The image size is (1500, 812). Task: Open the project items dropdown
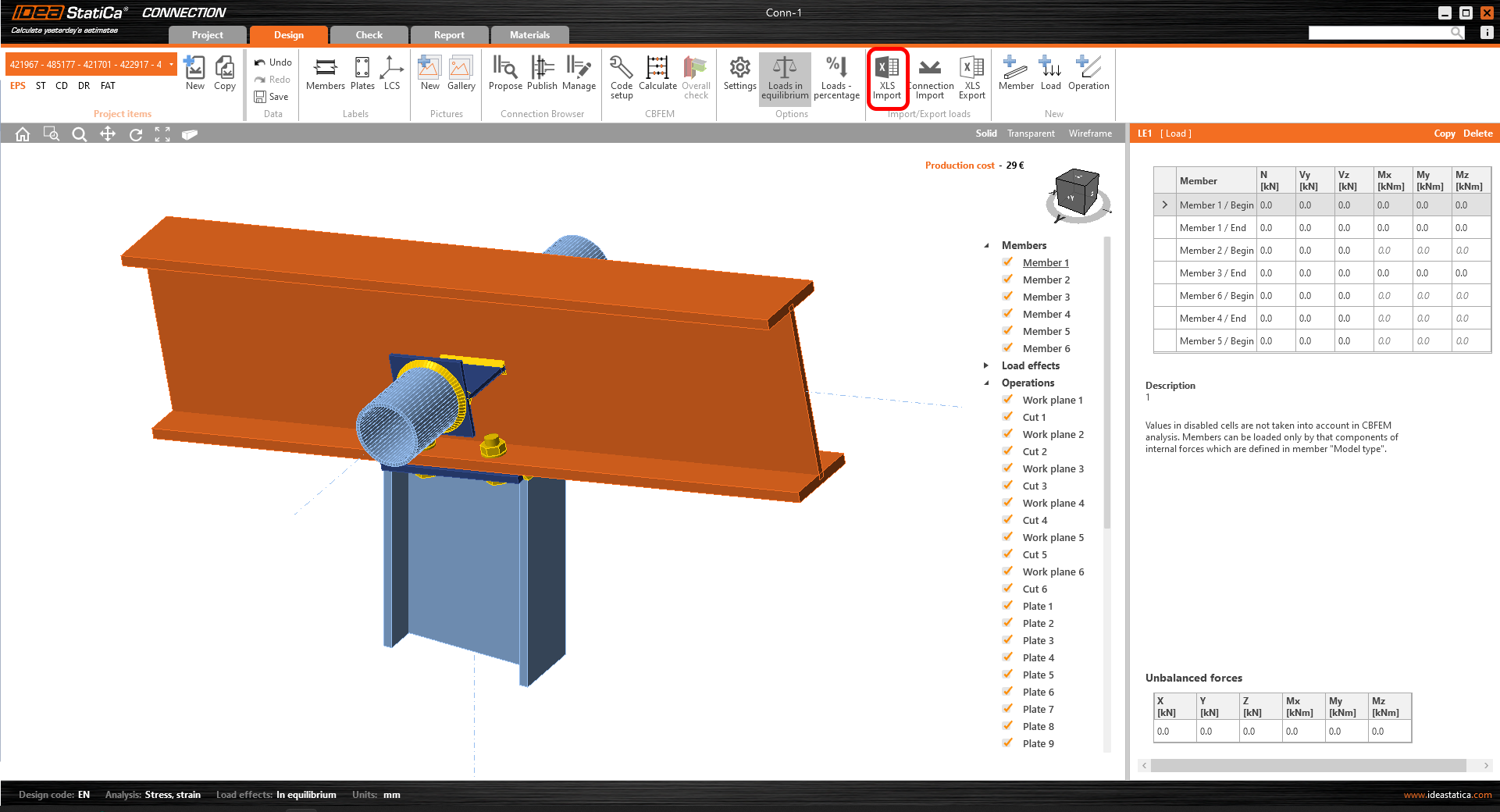(x=170, y=63)
